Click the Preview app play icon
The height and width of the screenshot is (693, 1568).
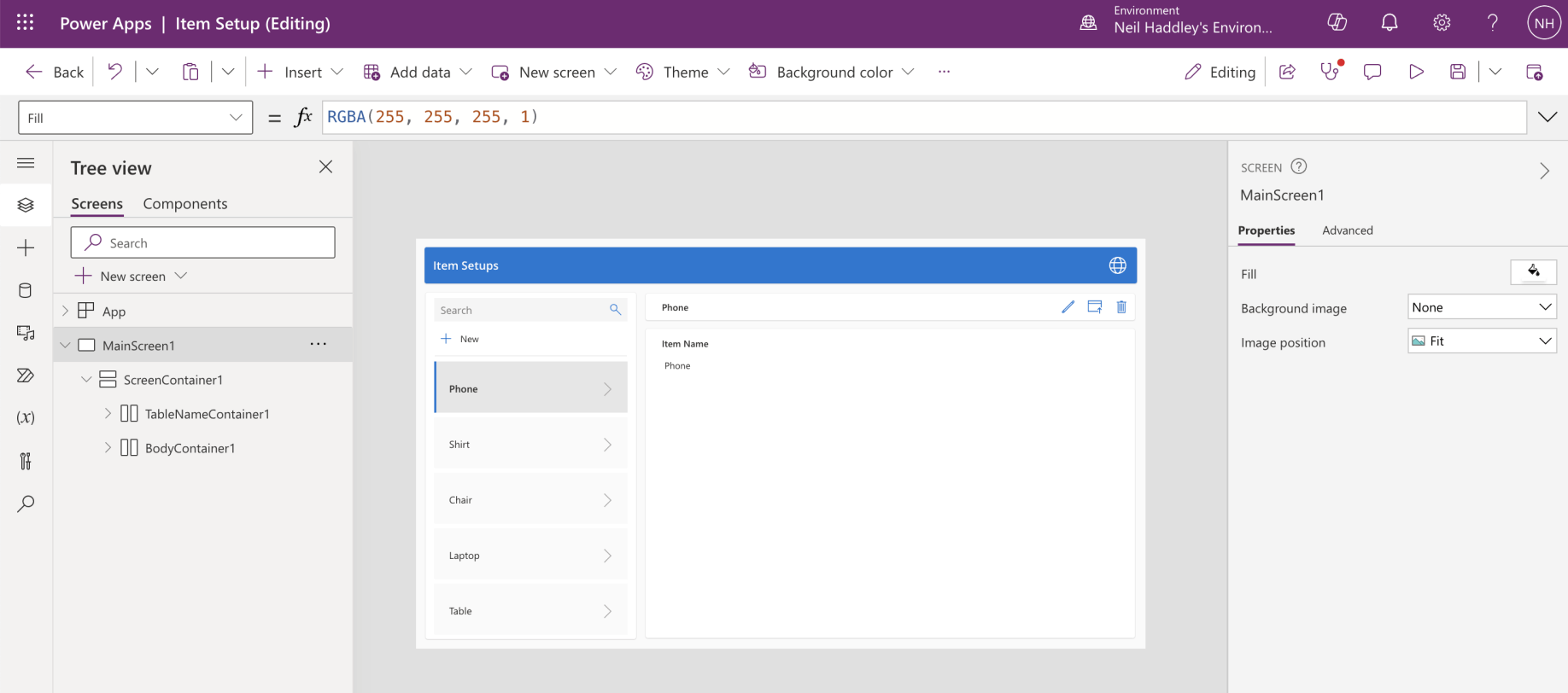pyautogui.click(x=1416, y=72)
